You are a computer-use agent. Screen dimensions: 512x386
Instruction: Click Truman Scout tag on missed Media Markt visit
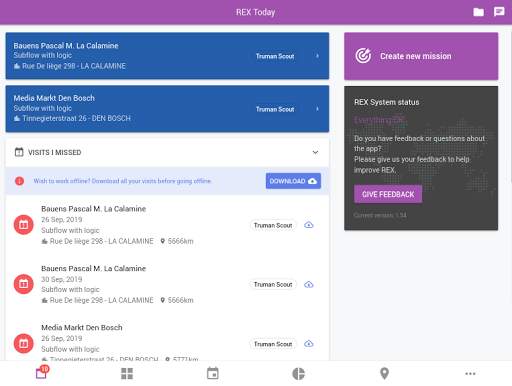[273, 344]
